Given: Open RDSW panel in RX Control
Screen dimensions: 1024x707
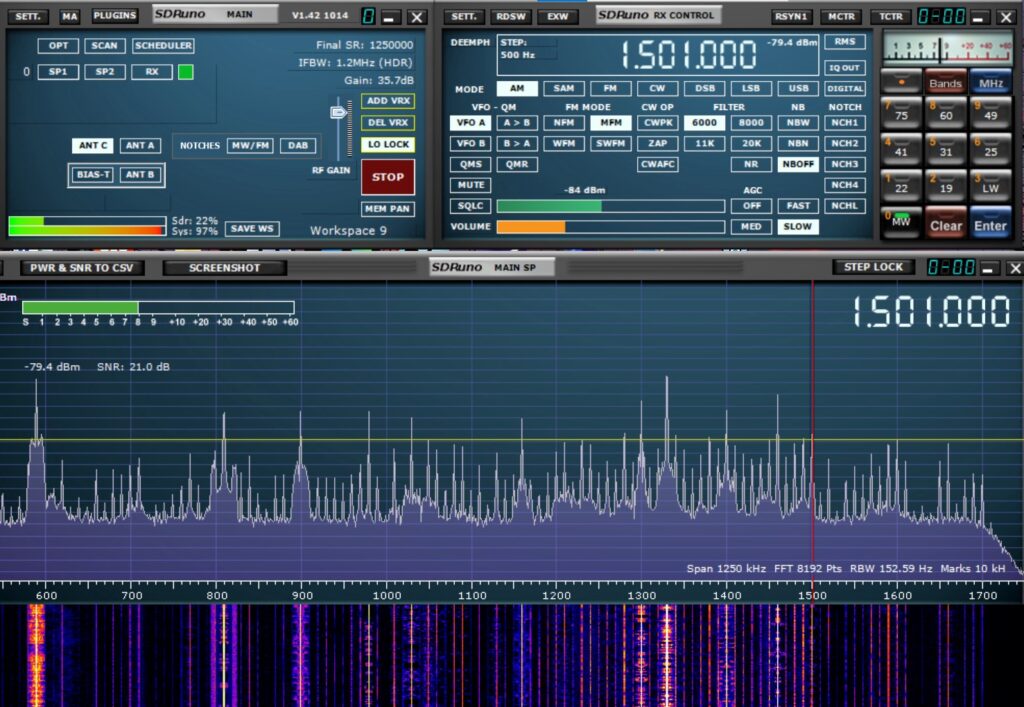Looking at the screenshot, I should [x=511, y=16].
